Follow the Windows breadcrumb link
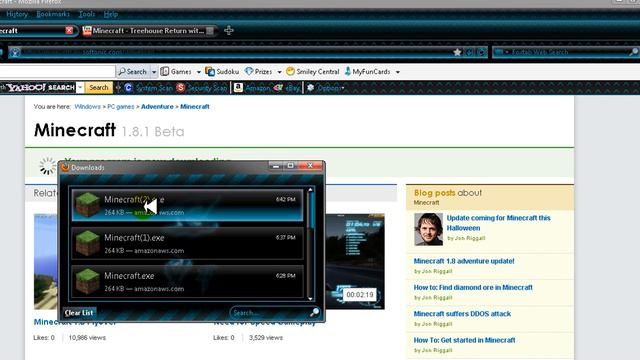 [x=87, y=107]
